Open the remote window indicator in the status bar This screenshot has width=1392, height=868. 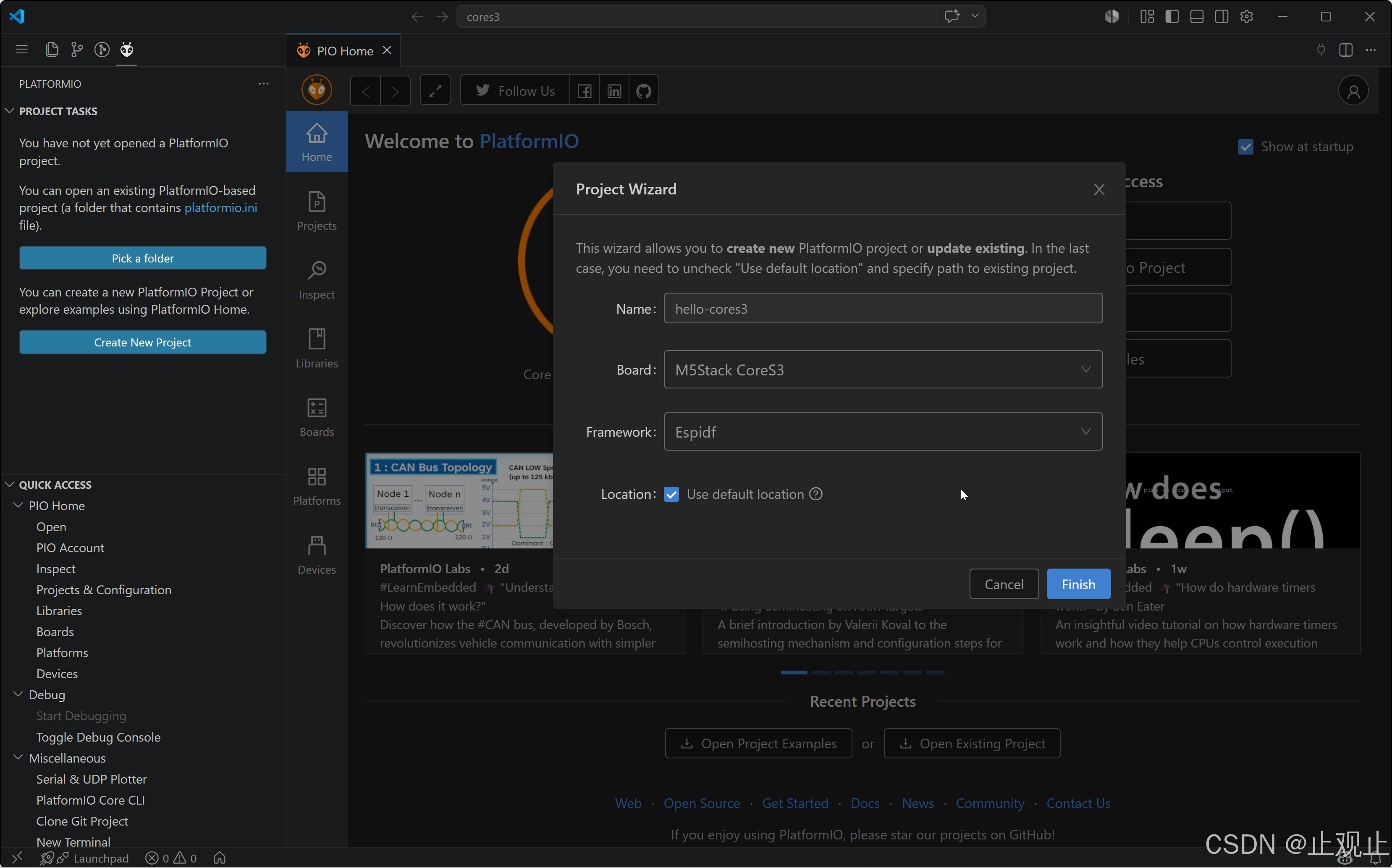17,858
